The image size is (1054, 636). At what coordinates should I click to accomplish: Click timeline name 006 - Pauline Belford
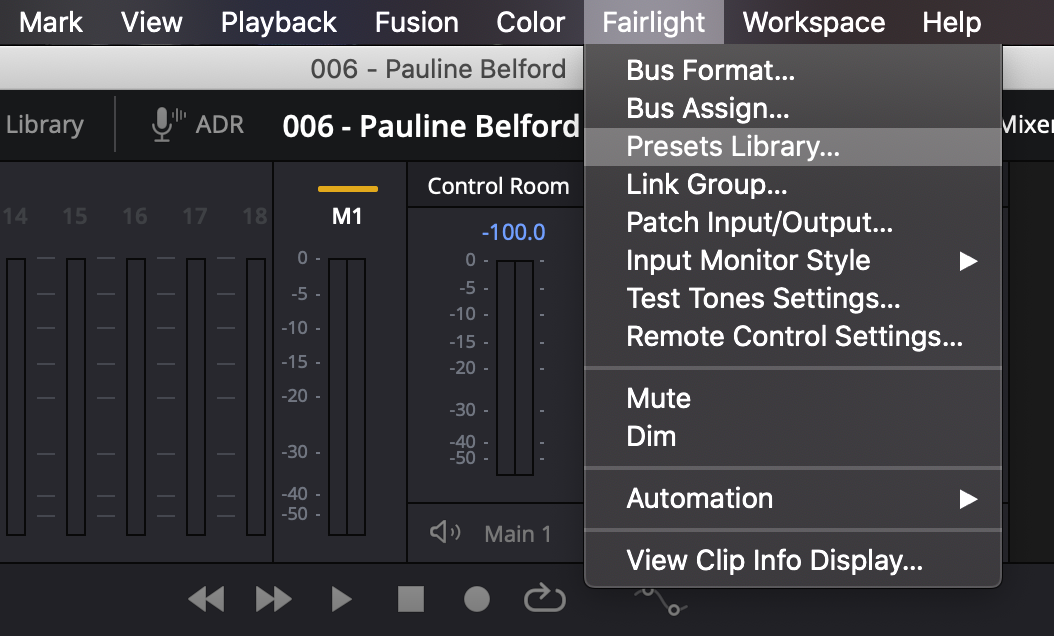(x=431, y=126)
